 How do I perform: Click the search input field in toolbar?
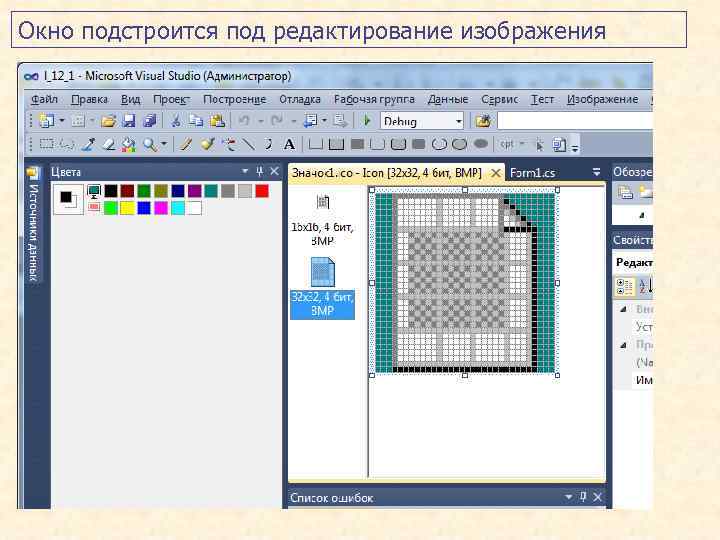coord(575,121)
